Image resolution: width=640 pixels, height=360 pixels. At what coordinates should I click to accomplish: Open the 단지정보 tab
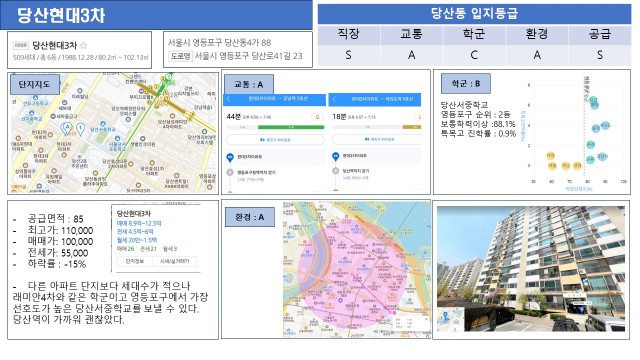click(x=135, y=261)
